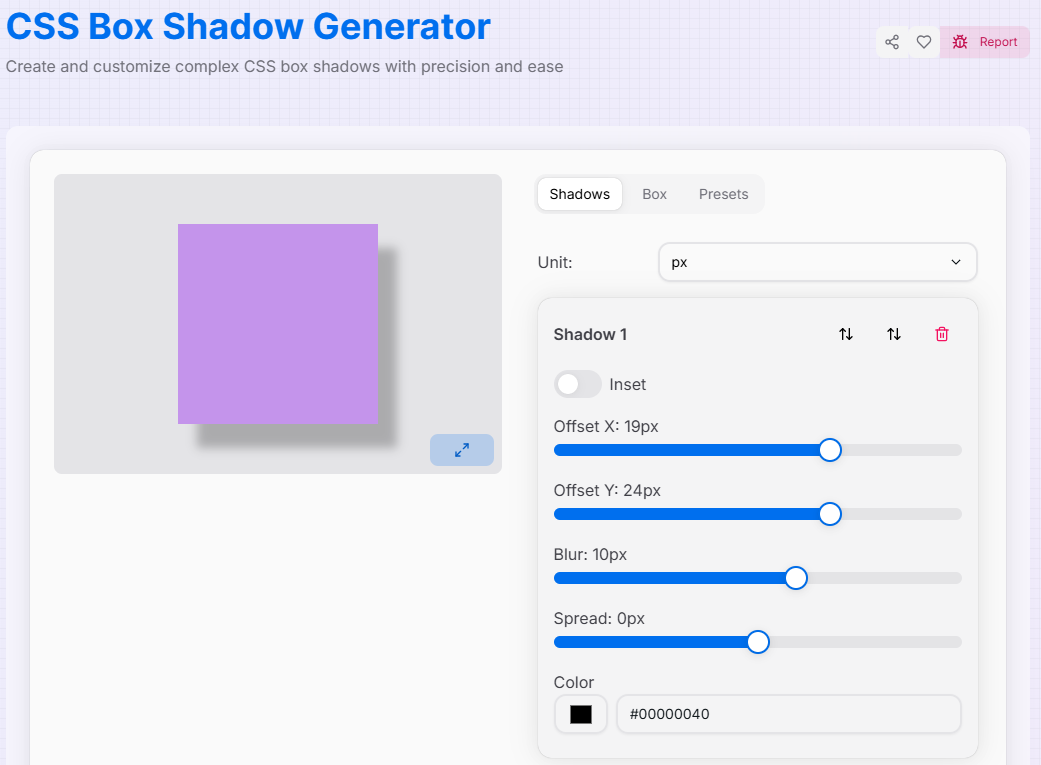Viewport: 1041px width, 765px height.
Task: Open the Presets tab
Action: 723,194
